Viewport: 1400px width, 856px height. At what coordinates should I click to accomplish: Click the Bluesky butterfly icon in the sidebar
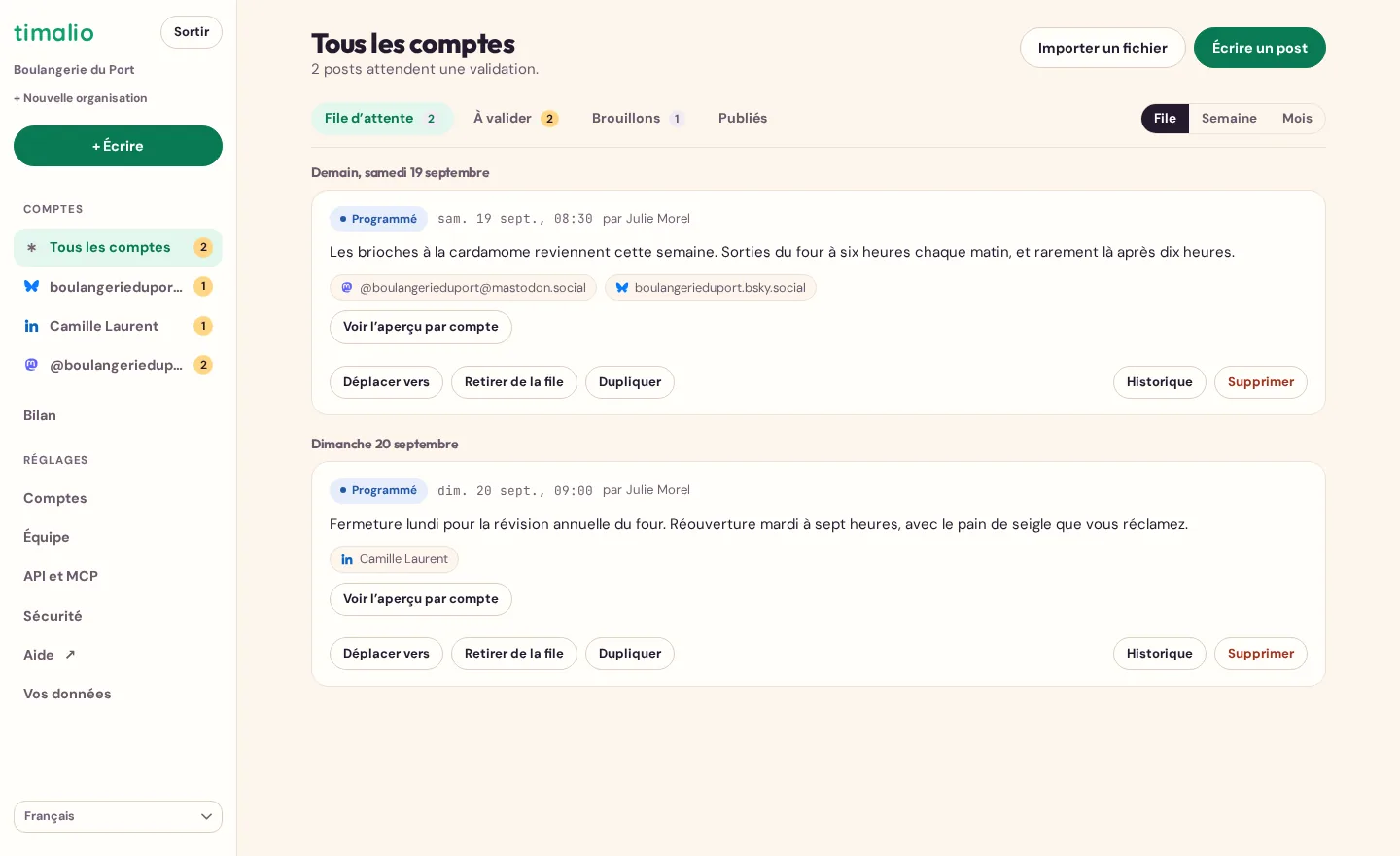31,287
